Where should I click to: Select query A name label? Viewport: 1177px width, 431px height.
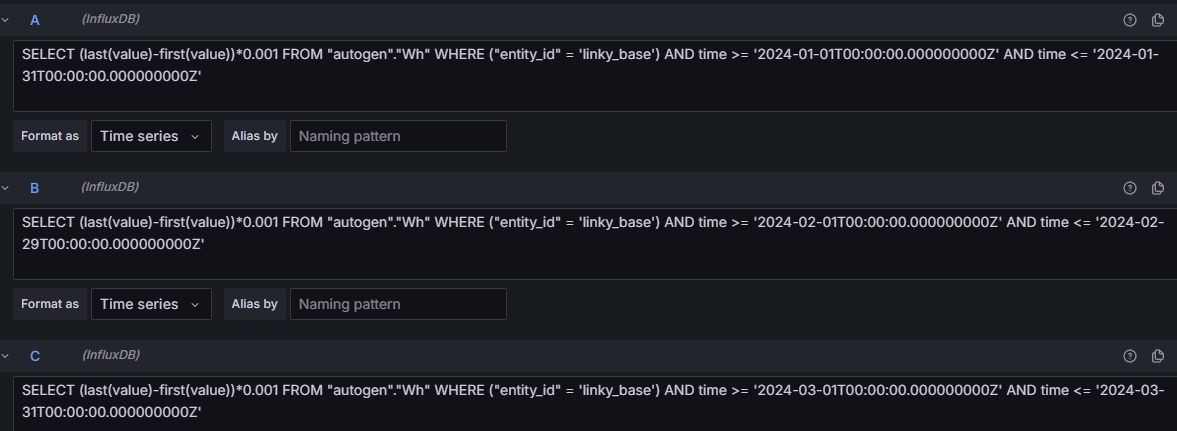point(35,20)
